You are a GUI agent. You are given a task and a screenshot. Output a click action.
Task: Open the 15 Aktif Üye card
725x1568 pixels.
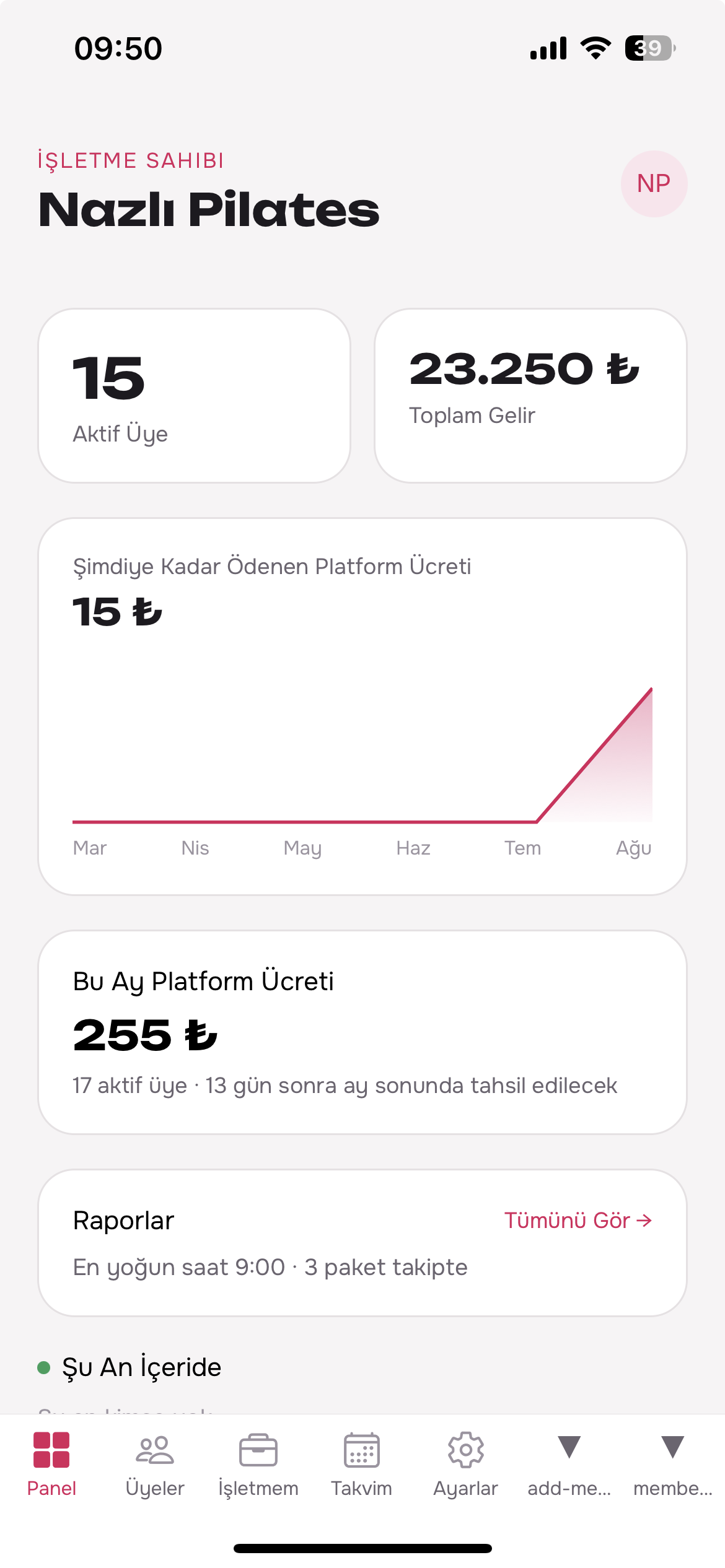click(195, 396)
